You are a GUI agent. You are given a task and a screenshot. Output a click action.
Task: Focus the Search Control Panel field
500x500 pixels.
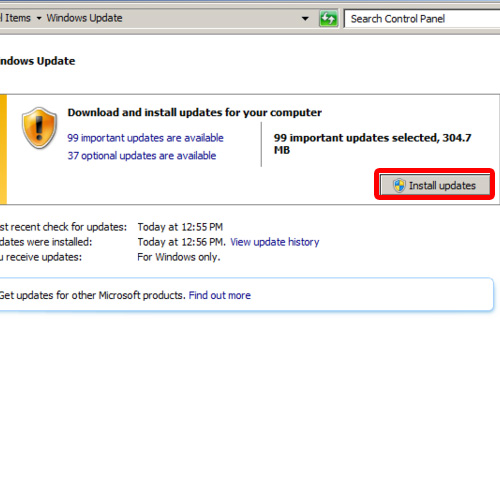[x=422, y=19]
